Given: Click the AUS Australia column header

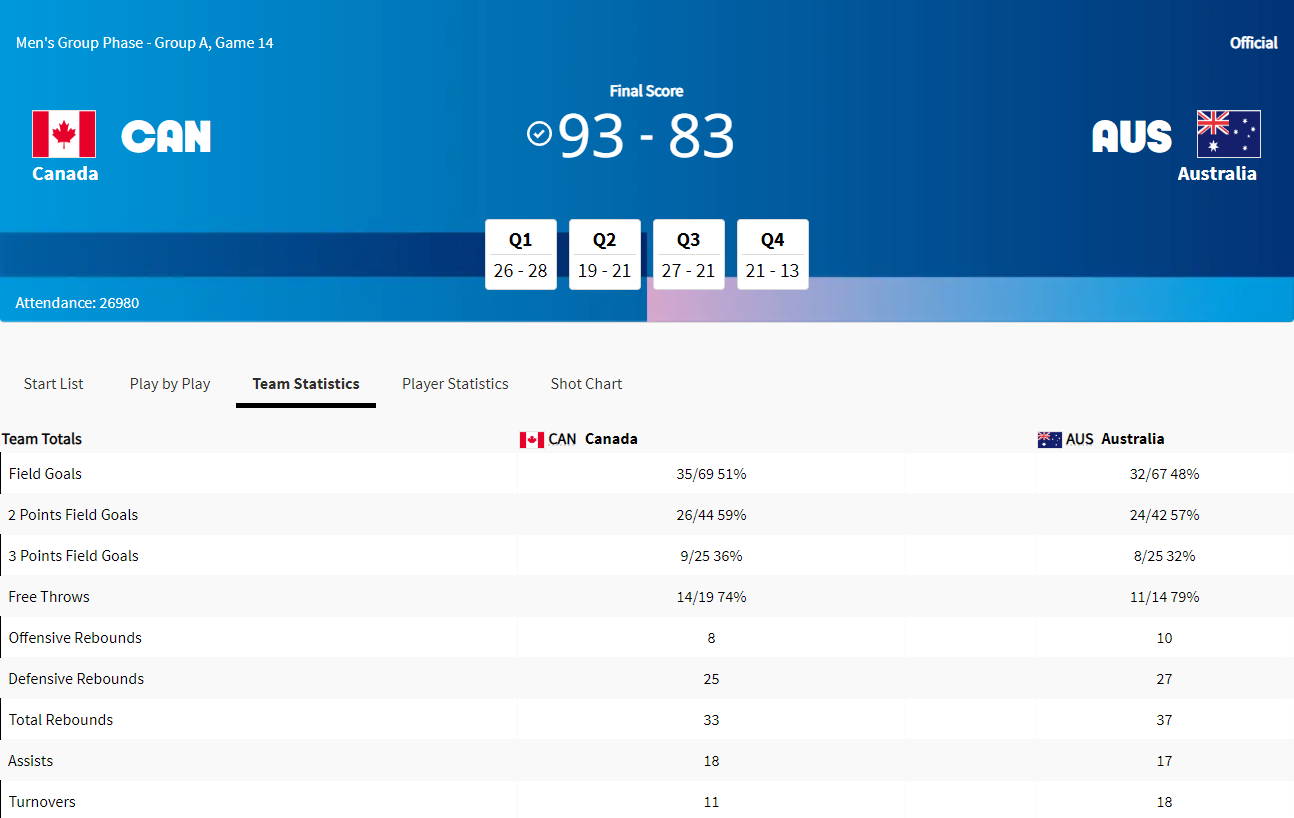Looking at the screenshot, I should click(1101, 439).
